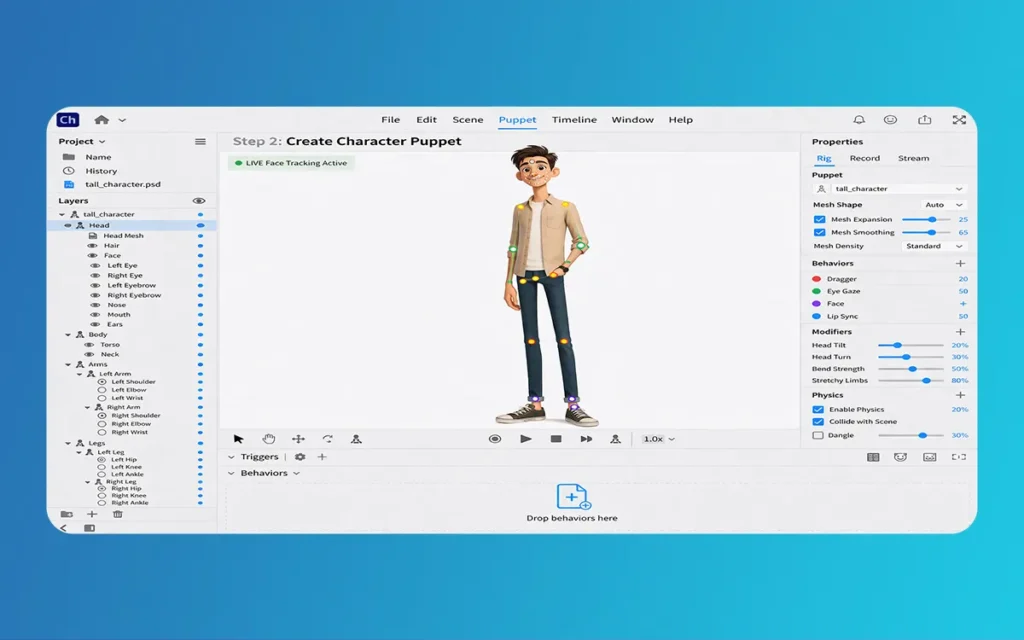Open the Project panel hamburger menu

(200, 142)
